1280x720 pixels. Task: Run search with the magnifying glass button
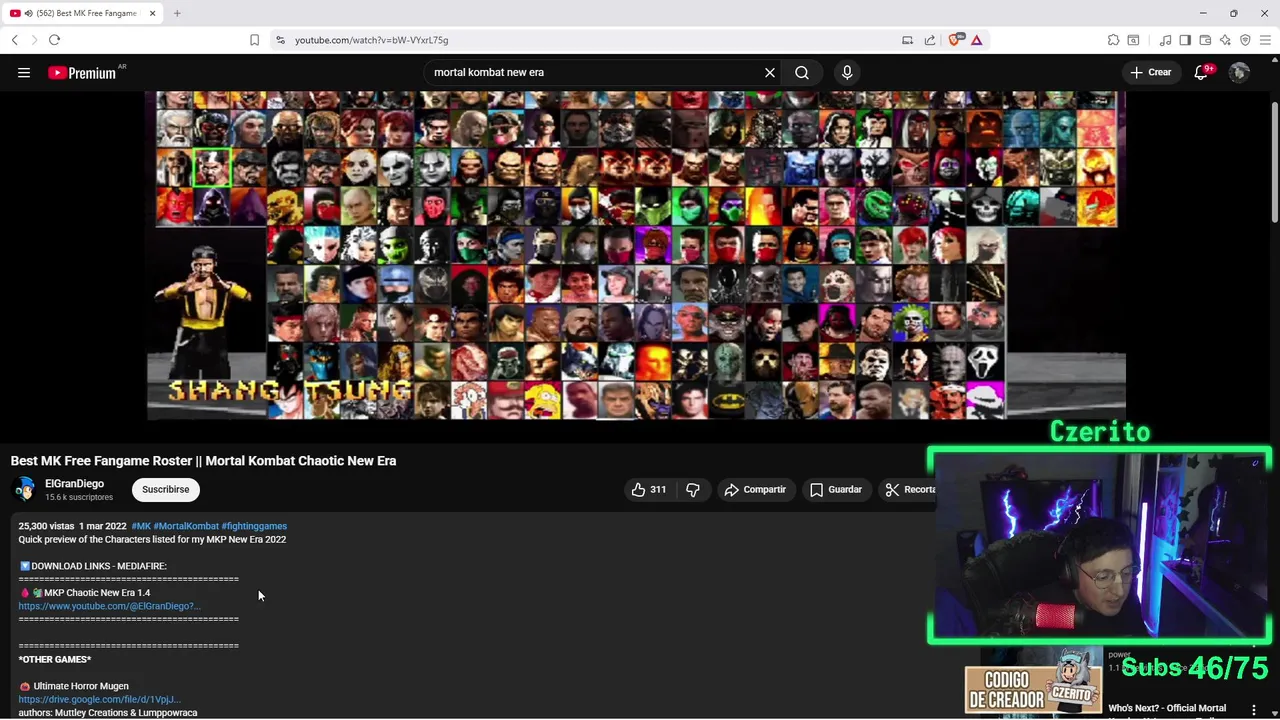[x=802, y=72]
